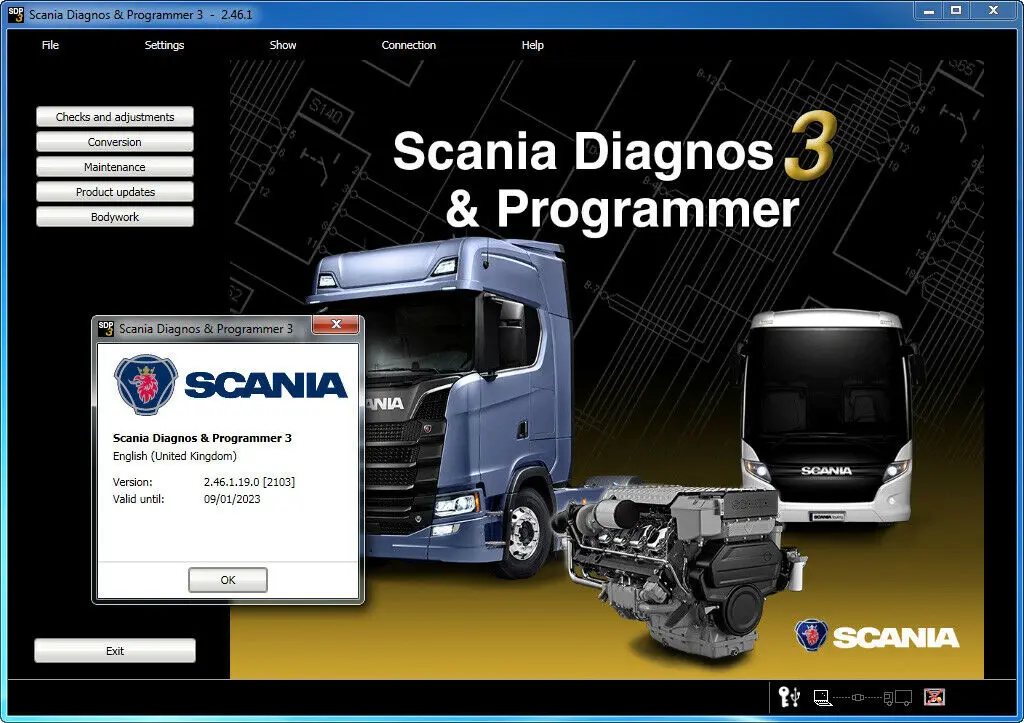1024x723 pixels.
Task: Choose the Bodywork button
Action: click(115, 217)
